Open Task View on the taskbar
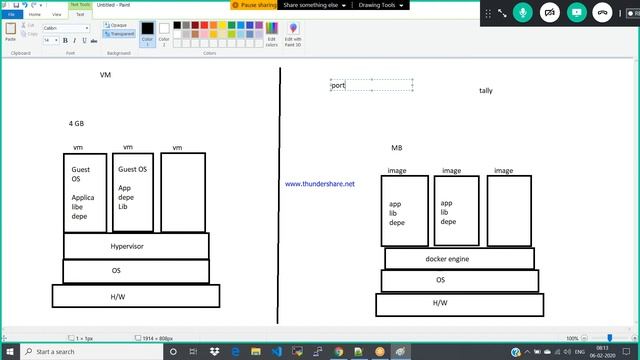The image size is (640, 360). pyautogui.click(x=193, y=351)
